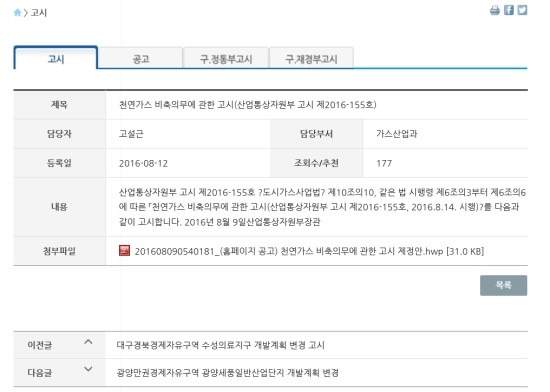Share on Facebook via icon
This screenshot has width=550, height=392.
(509, 10)
